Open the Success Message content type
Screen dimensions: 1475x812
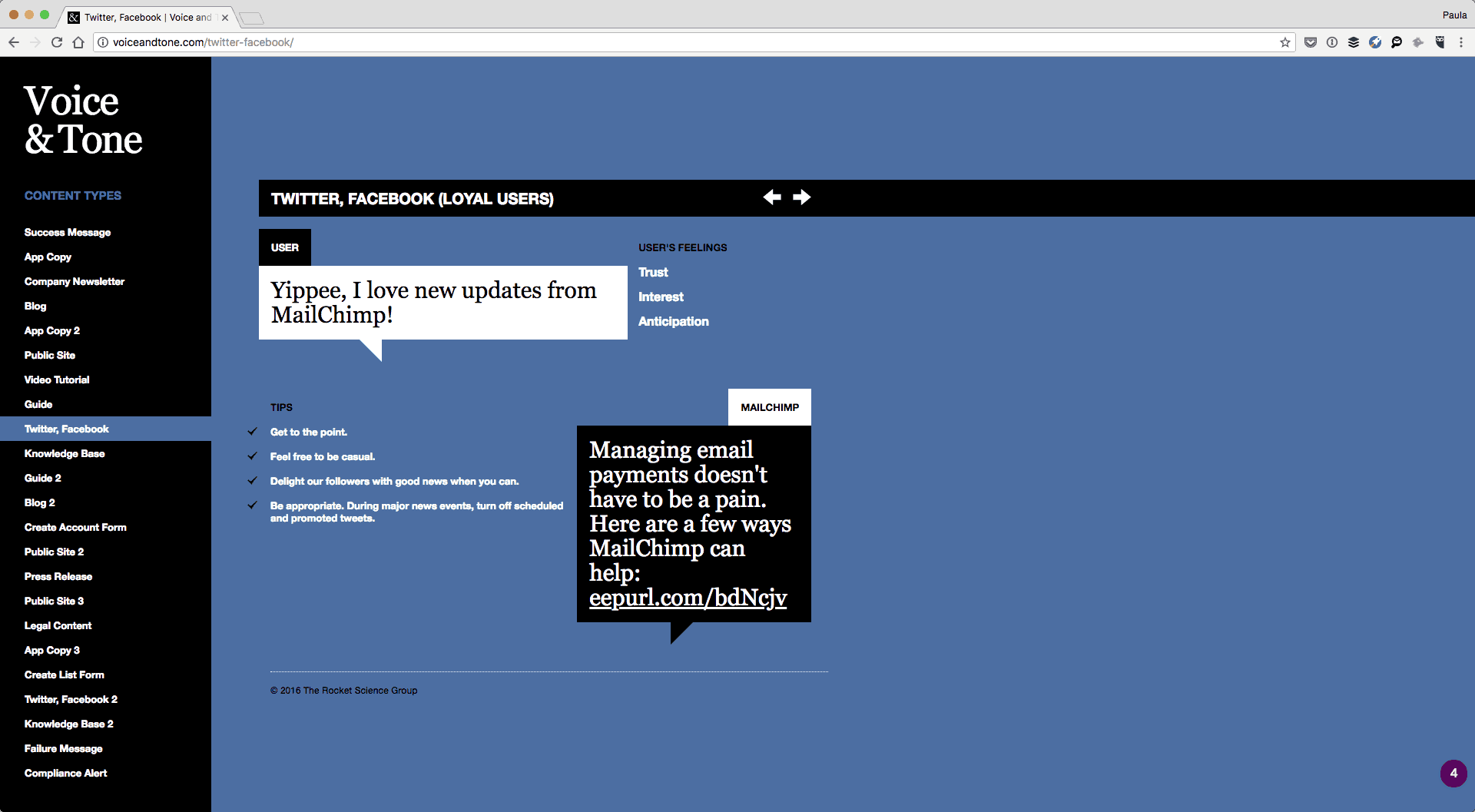tap(68, 232)
